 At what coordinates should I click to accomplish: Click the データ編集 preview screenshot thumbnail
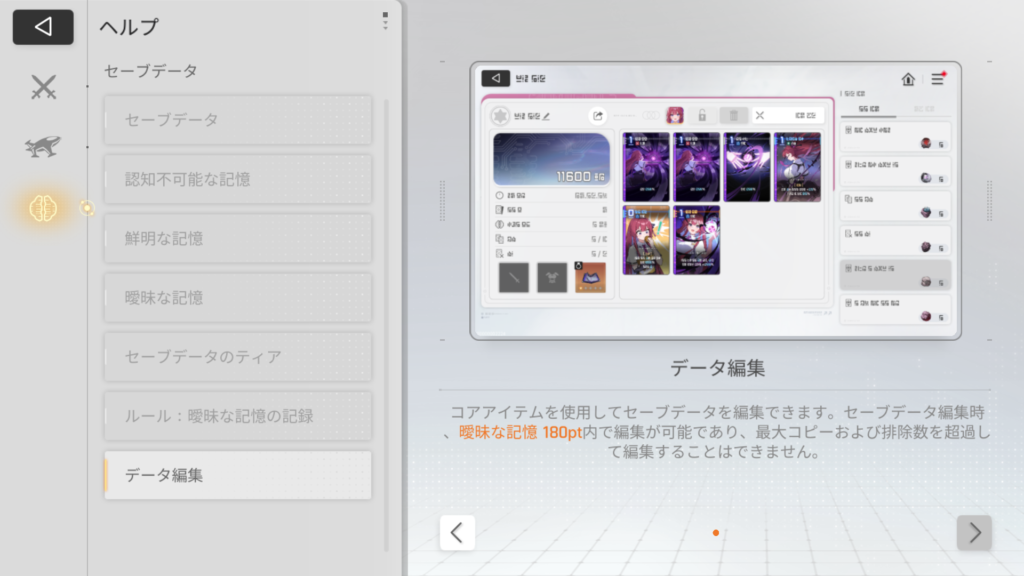click(716, 201)
